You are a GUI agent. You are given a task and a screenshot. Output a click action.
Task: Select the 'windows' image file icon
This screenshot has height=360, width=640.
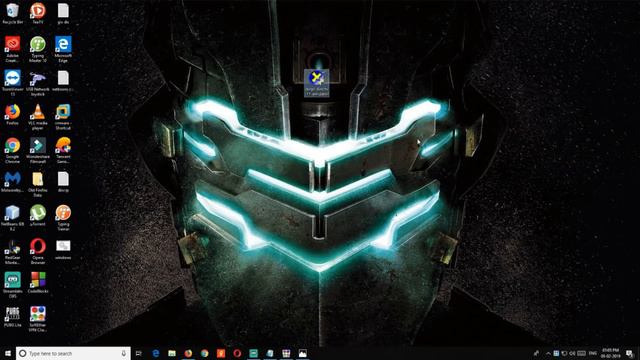pyautogui.click(x=63, y=249)
